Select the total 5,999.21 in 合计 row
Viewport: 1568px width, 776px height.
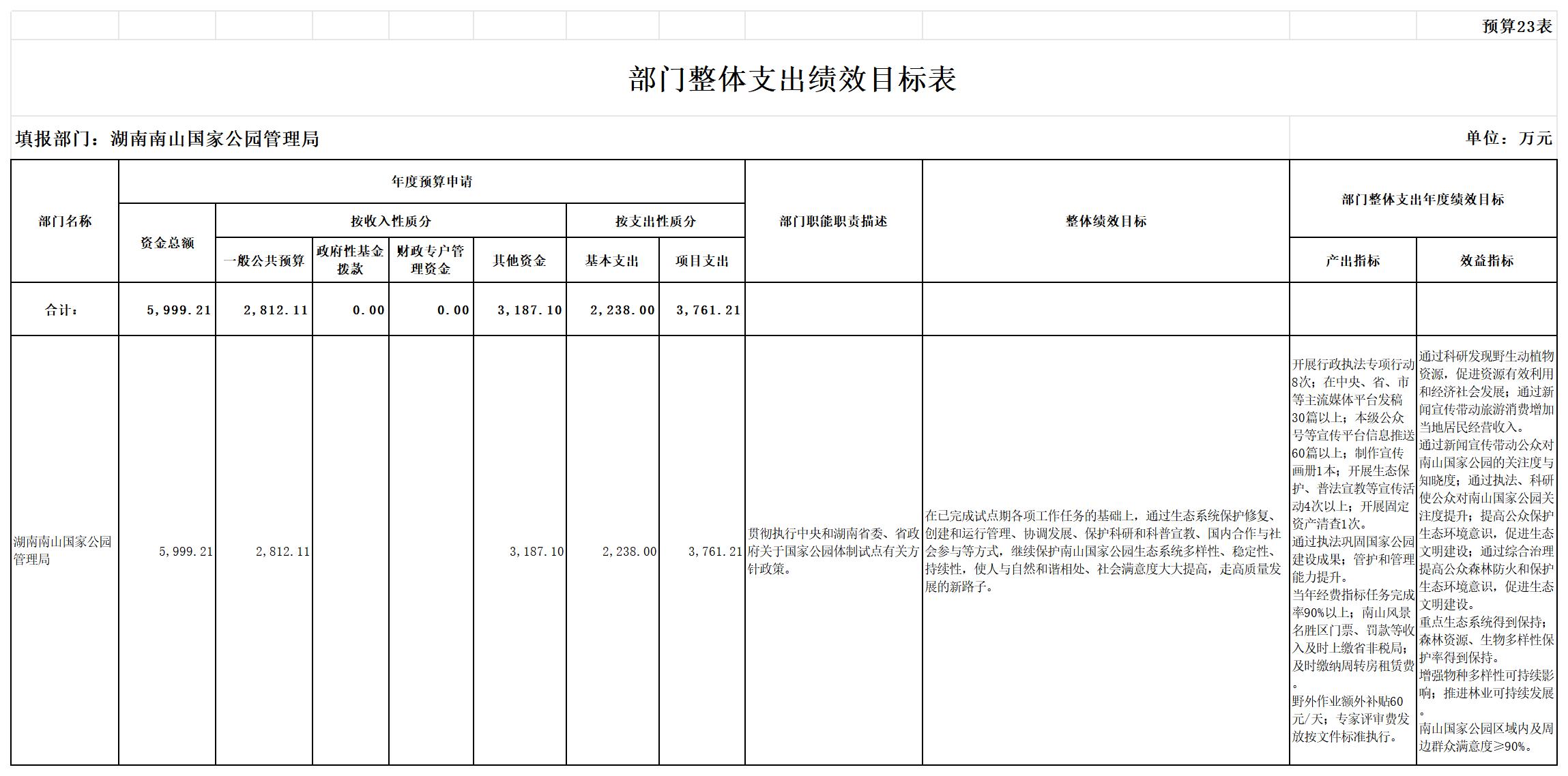click(178, 310)
